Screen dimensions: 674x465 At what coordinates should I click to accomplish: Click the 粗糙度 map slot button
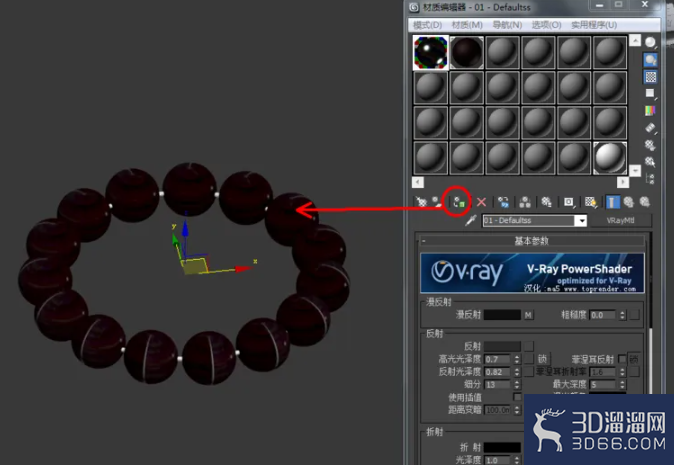[x=635, y=315]
